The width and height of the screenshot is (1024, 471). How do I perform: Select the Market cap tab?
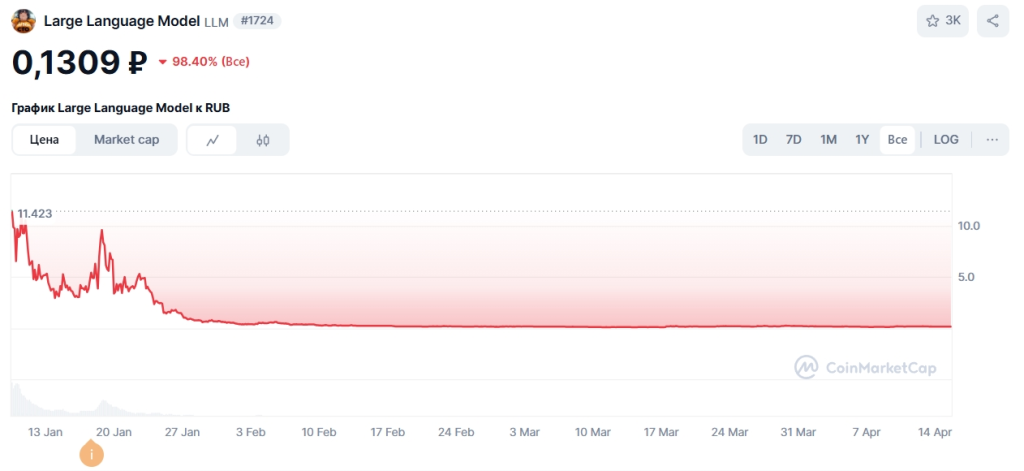click(127, 140)
